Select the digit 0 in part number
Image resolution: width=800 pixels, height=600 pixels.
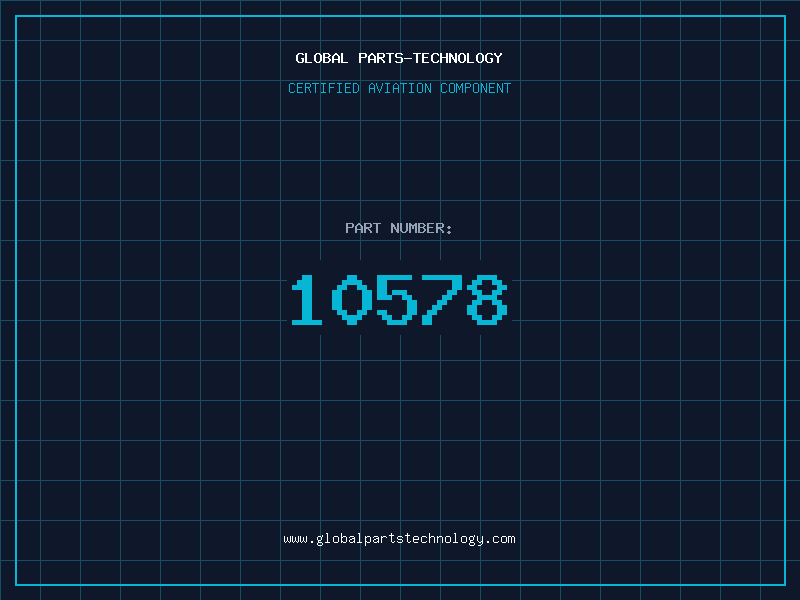click(x=352, y=299)
